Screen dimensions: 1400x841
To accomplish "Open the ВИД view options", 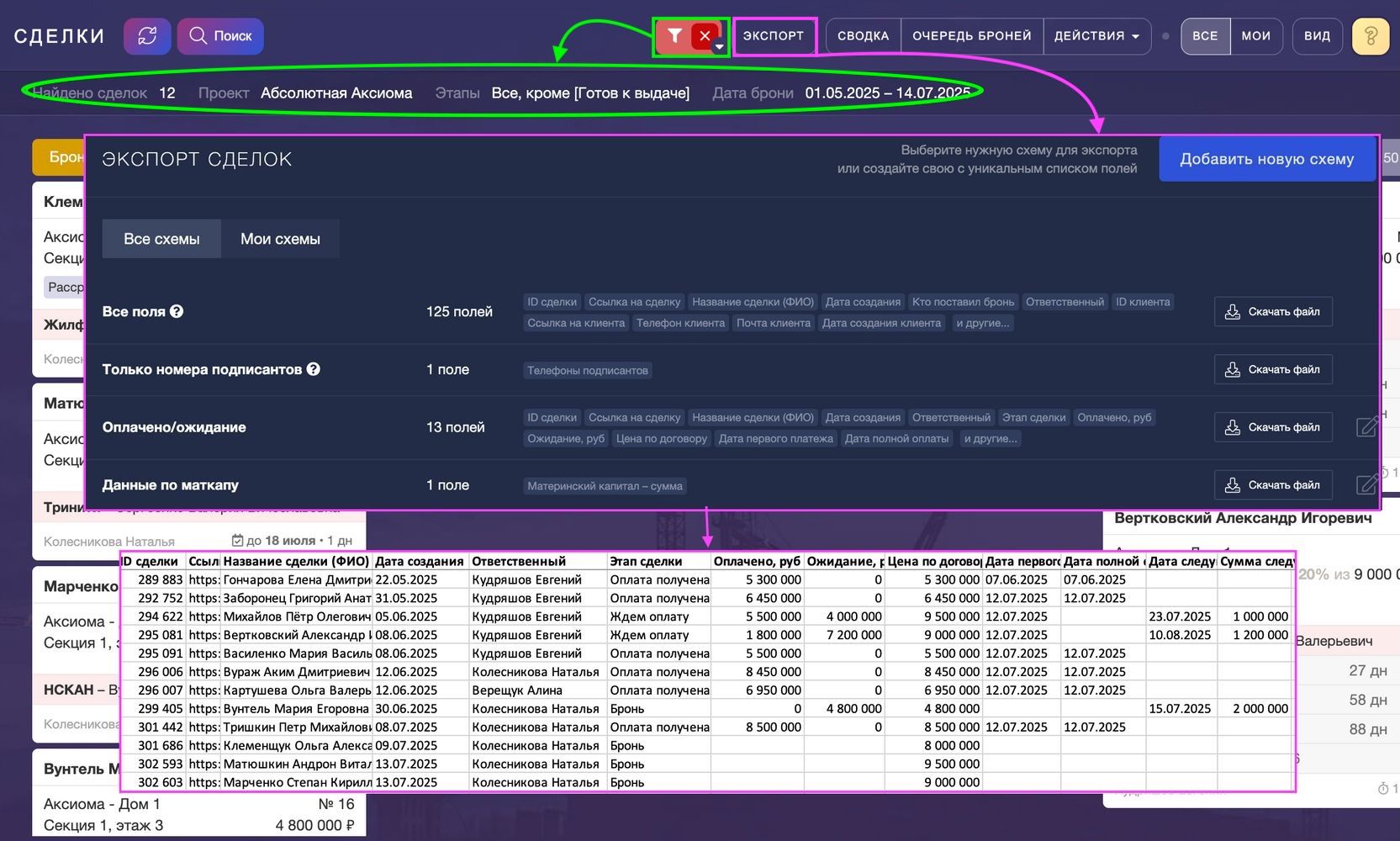I will pos(1317,36).
